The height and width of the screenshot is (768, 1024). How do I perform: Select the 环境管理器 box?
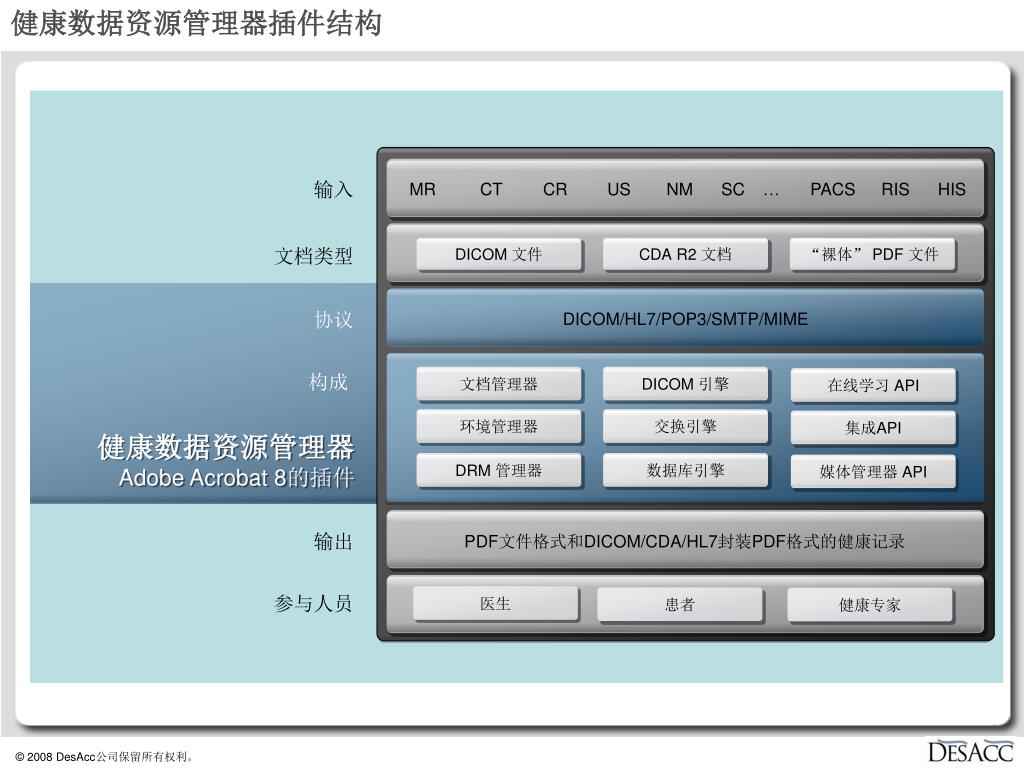tap(499, 426)
